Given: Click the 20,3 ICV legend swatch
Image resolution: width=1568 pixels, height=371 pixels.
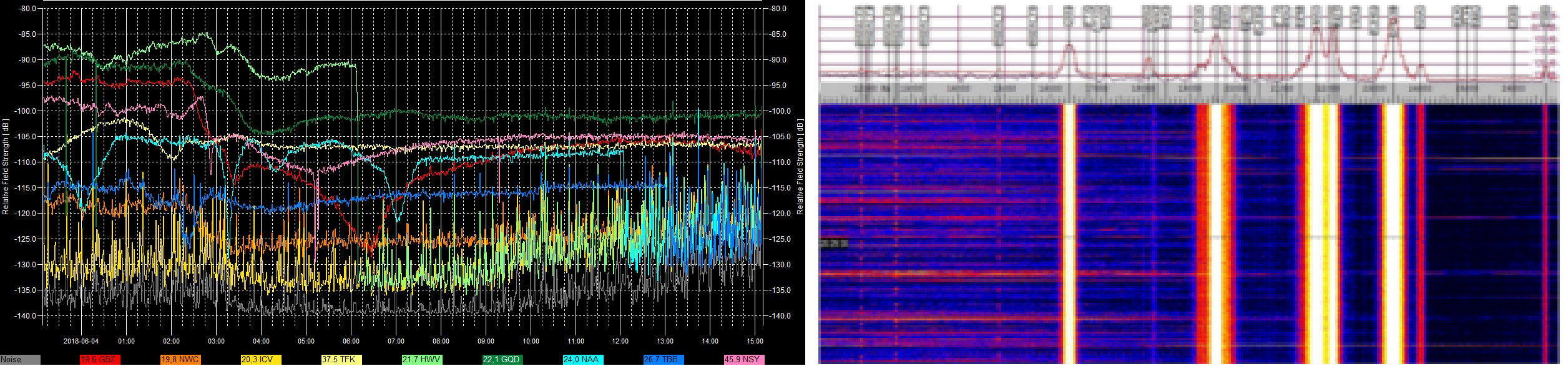Looking at the screenshot, I should point(261,360).
